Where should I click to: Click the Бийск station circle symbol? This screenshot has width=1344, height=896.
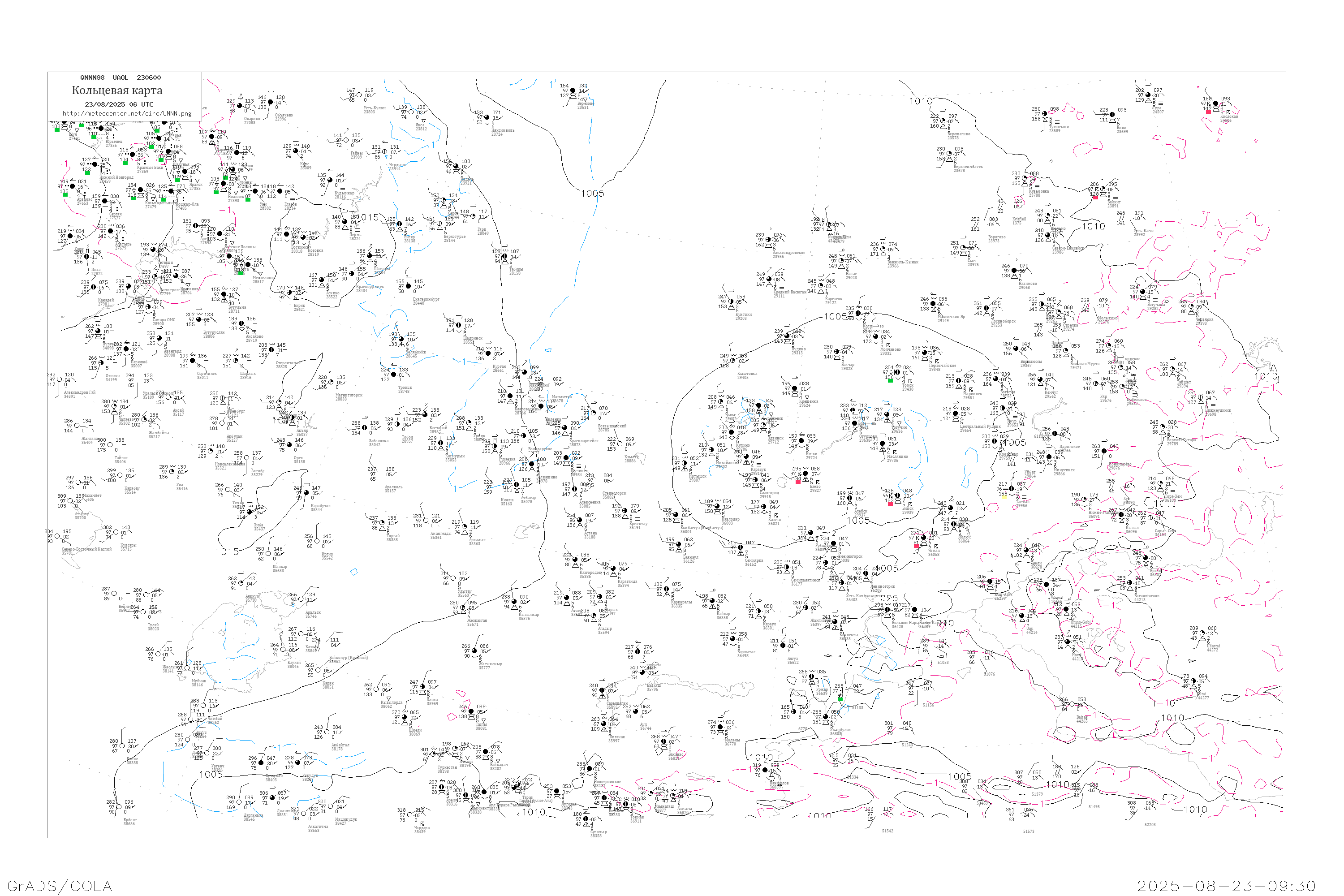[x=898, y=495]
